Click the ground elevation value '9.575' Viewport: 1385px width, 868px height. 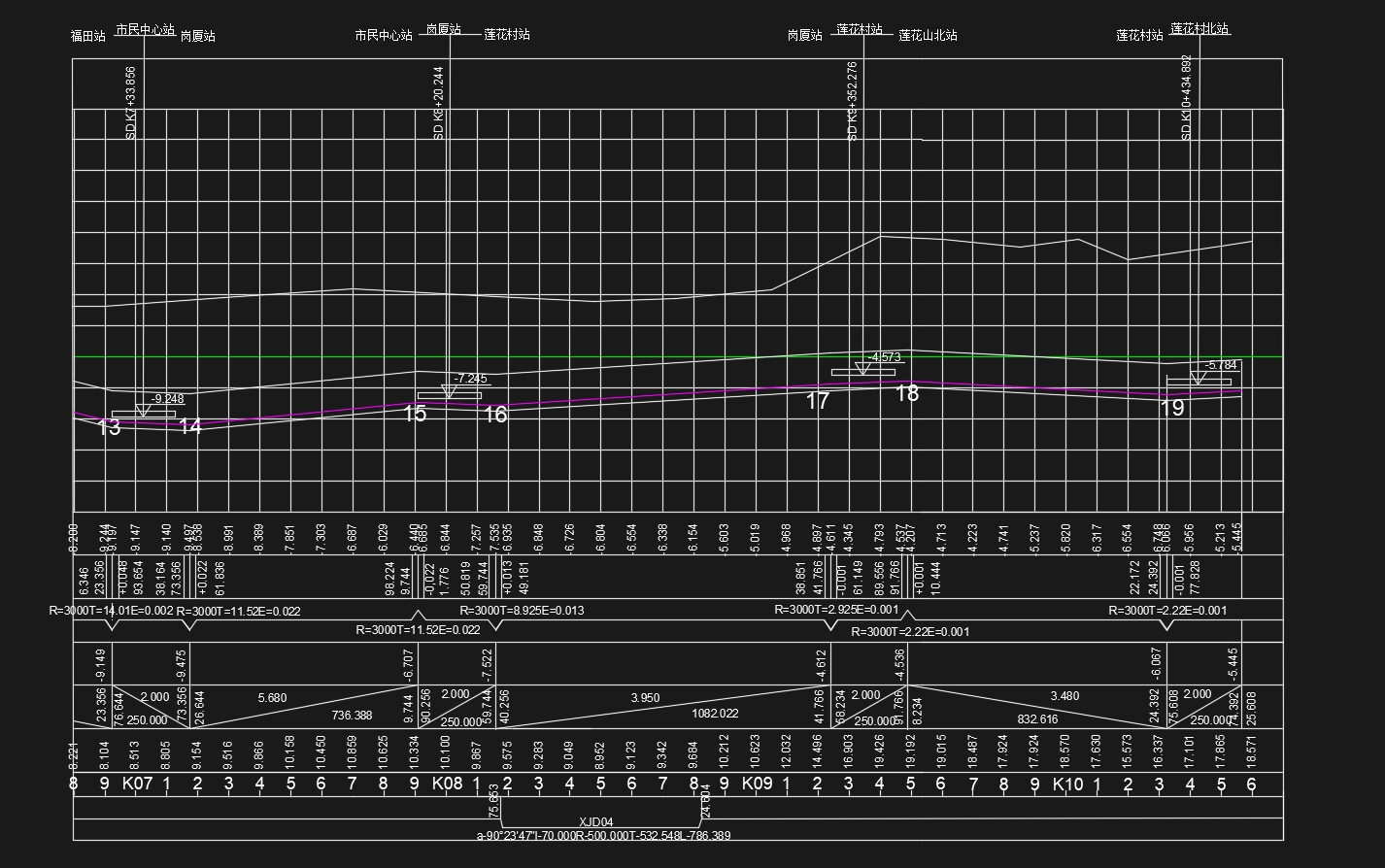point(507,754)
